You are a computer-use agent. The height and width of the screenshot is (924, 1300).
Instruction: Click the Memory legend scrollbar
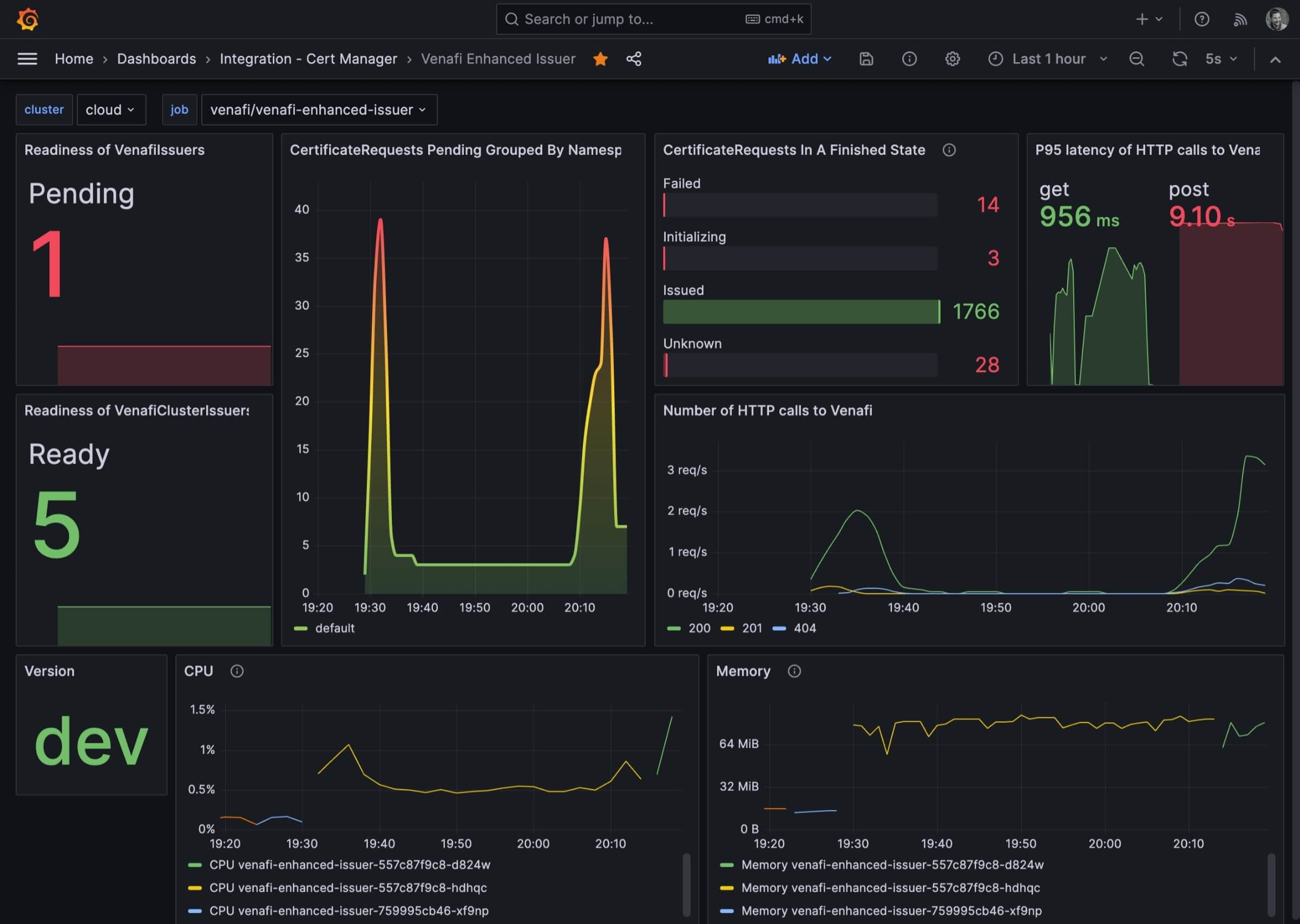tap(1271, 884)
